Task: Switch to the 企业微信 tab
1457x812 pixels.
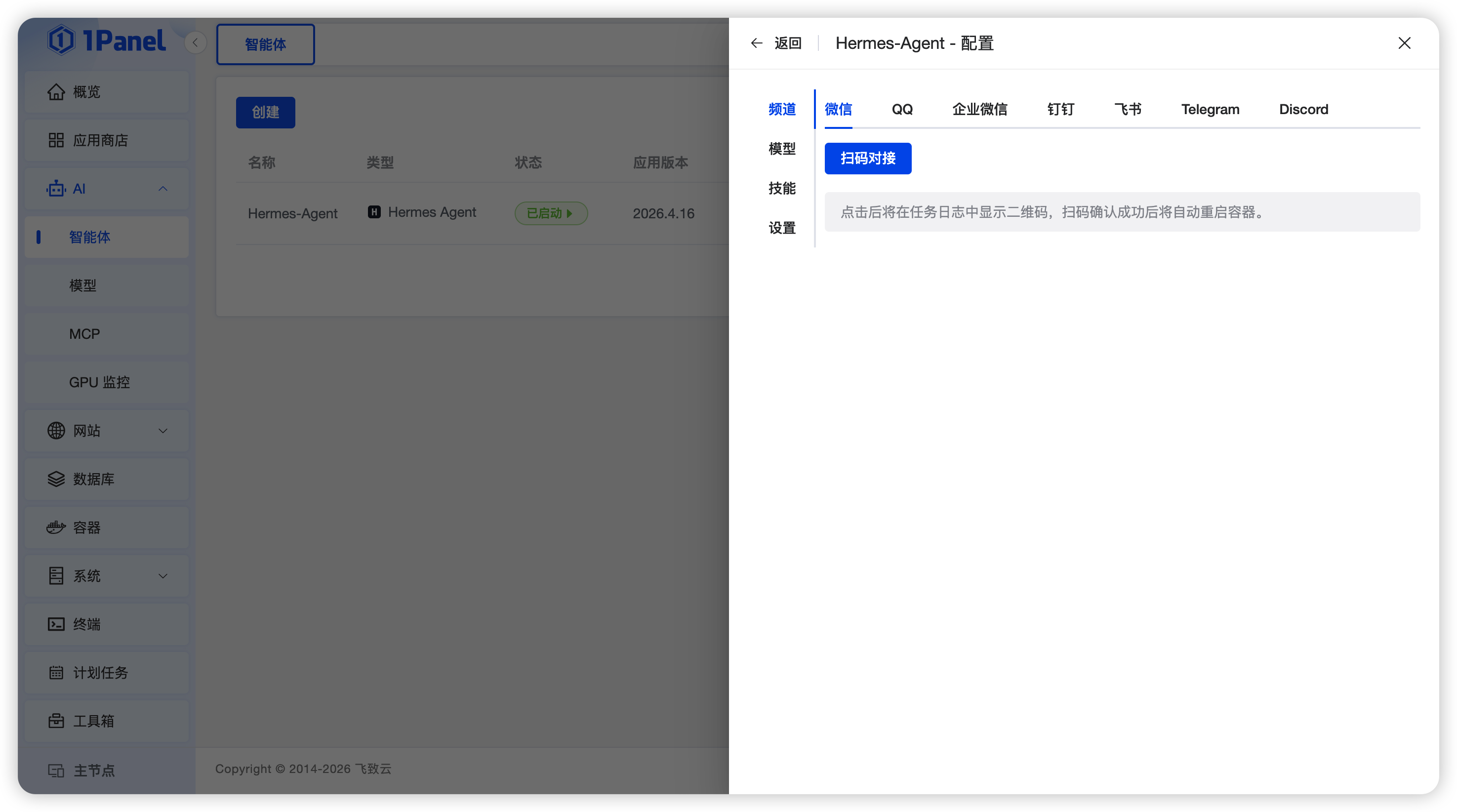Action: click(x=979, y=109)
